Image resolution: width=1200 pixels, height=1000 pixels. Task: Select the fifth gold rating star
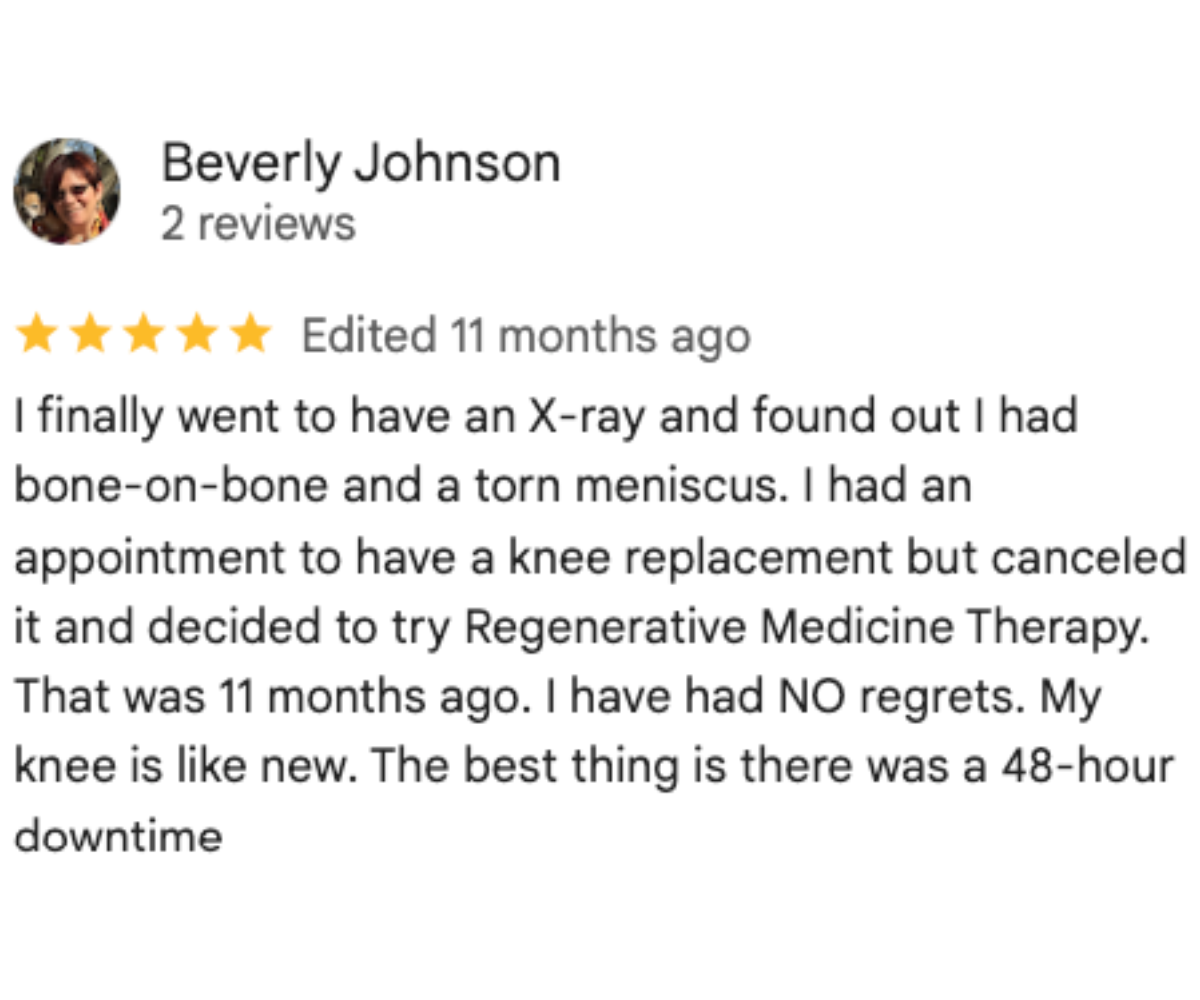[x=250, y=335]
